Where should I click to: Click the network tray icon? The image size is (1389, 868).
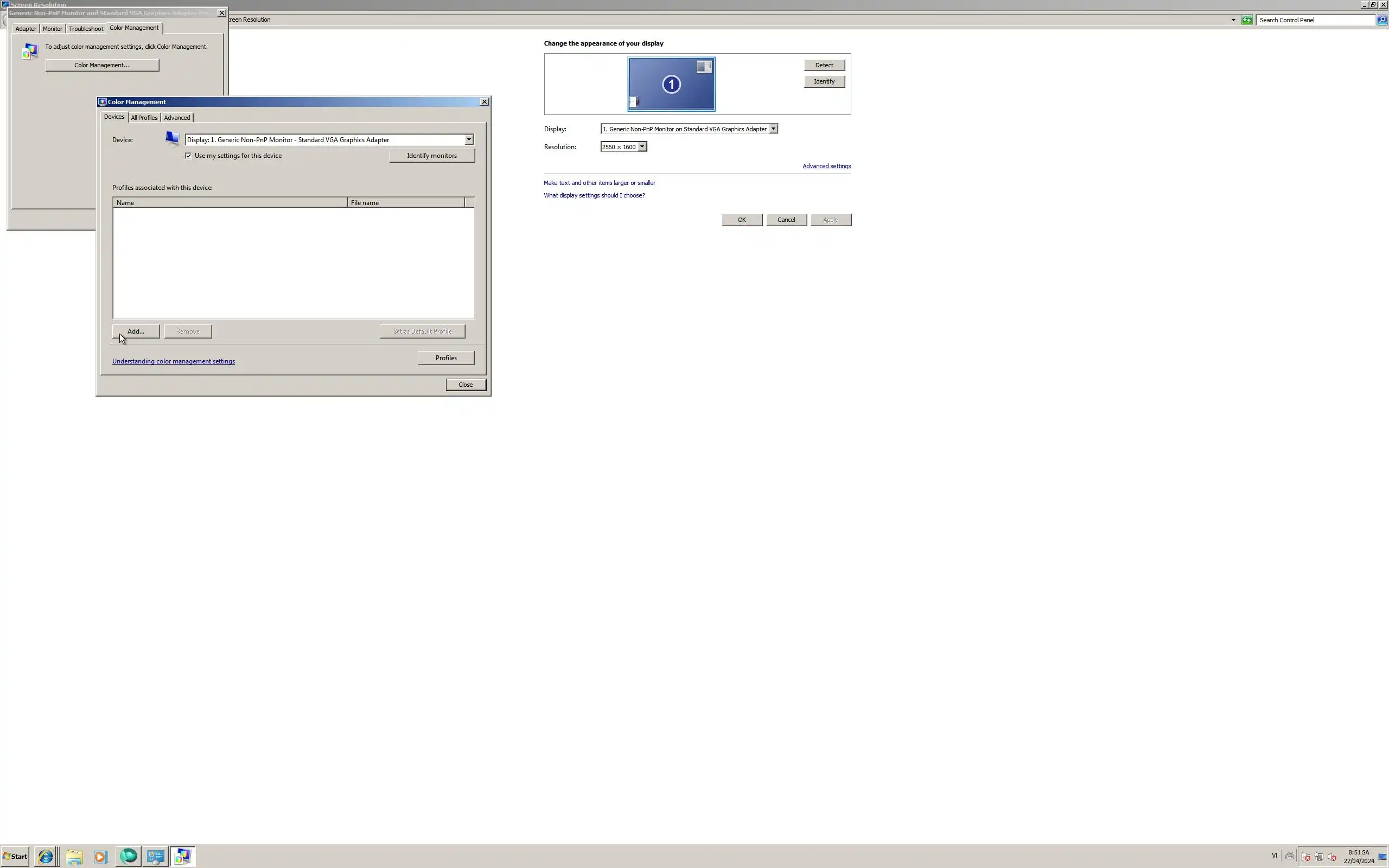pos(1319,857)
